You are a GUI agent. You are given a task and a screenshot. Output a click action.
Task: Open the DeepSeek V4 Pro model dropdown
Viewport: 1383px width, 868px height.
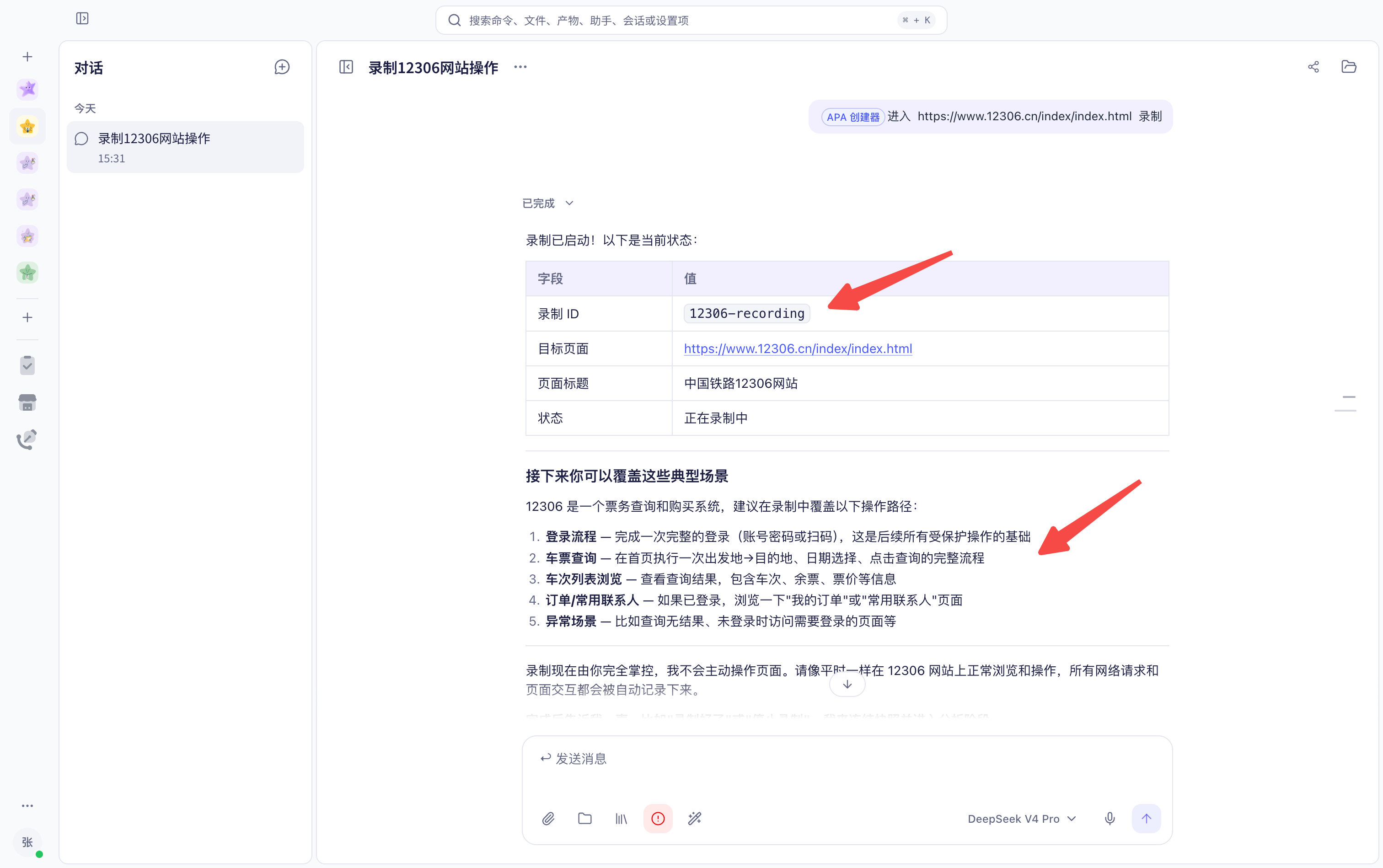(x=1022, y=819)
